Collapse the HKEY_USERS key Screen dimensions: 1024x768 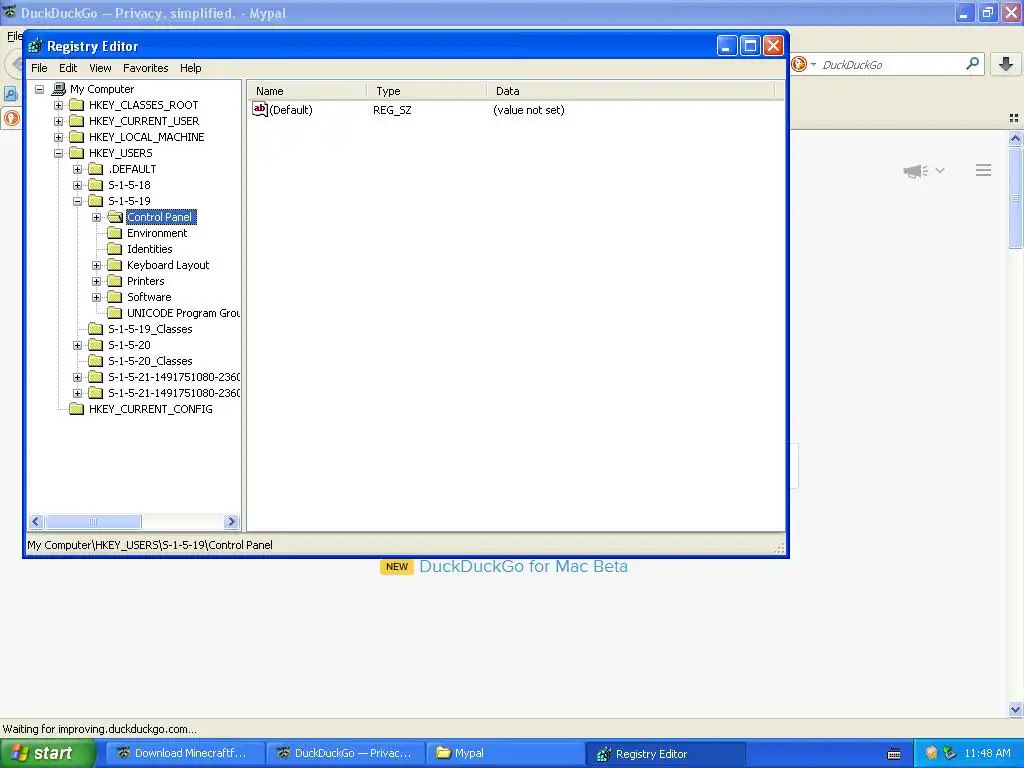(58, 153)
